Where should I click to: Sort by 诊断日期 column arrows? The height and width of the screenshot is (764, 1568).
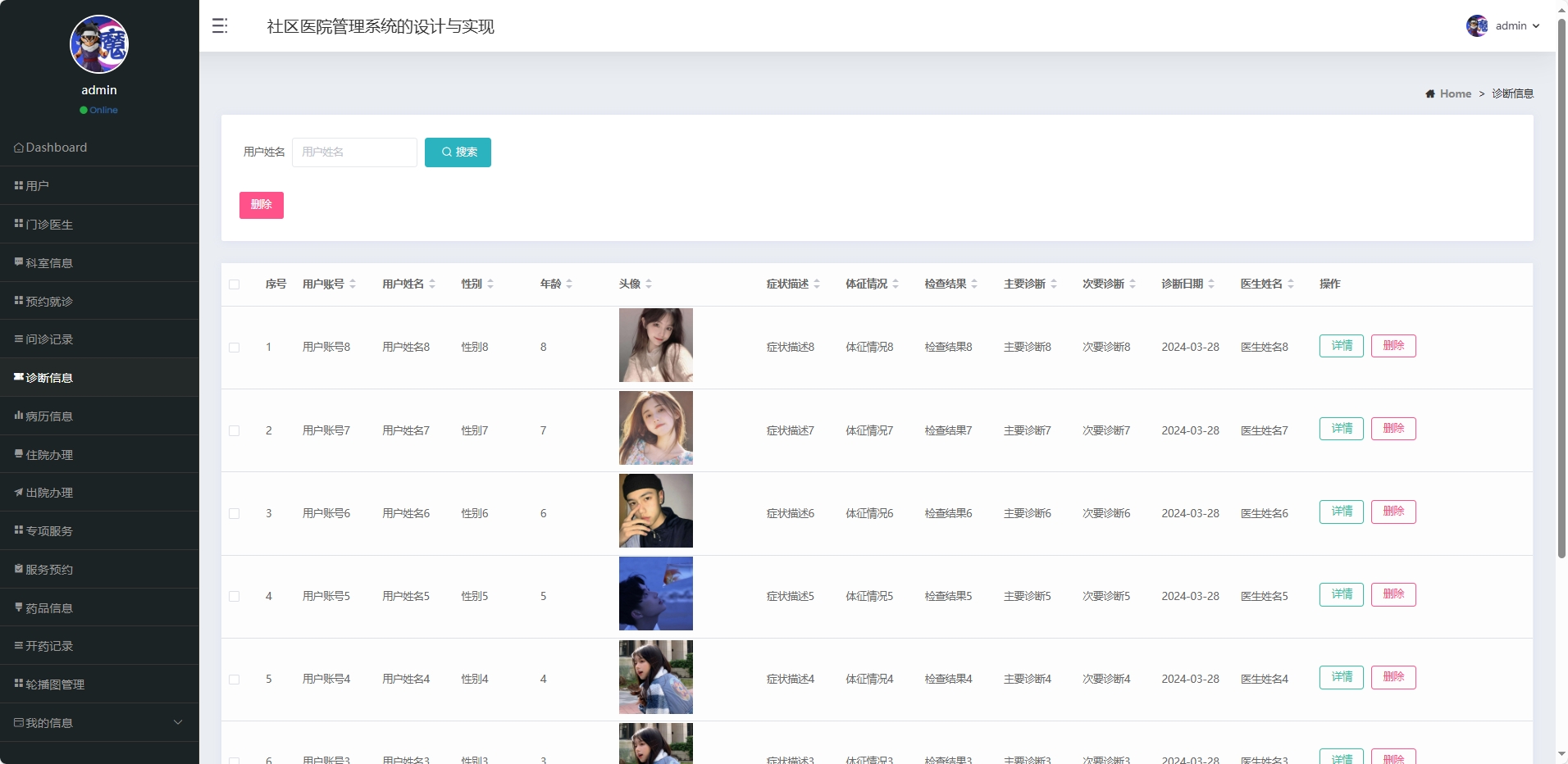(1211, 284)
